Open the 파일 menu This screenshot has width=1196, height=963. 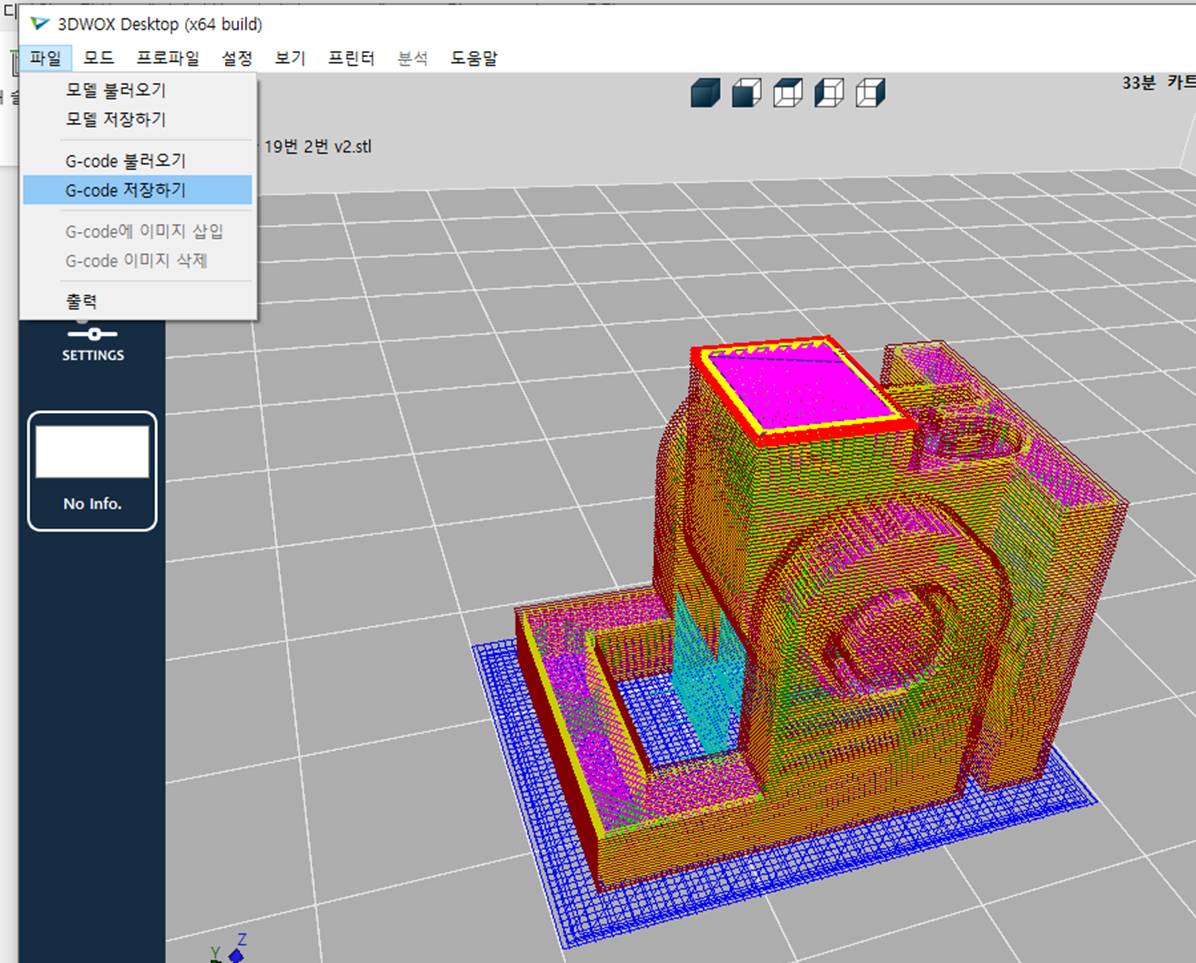pyautogui.click(x=46, y=58)
